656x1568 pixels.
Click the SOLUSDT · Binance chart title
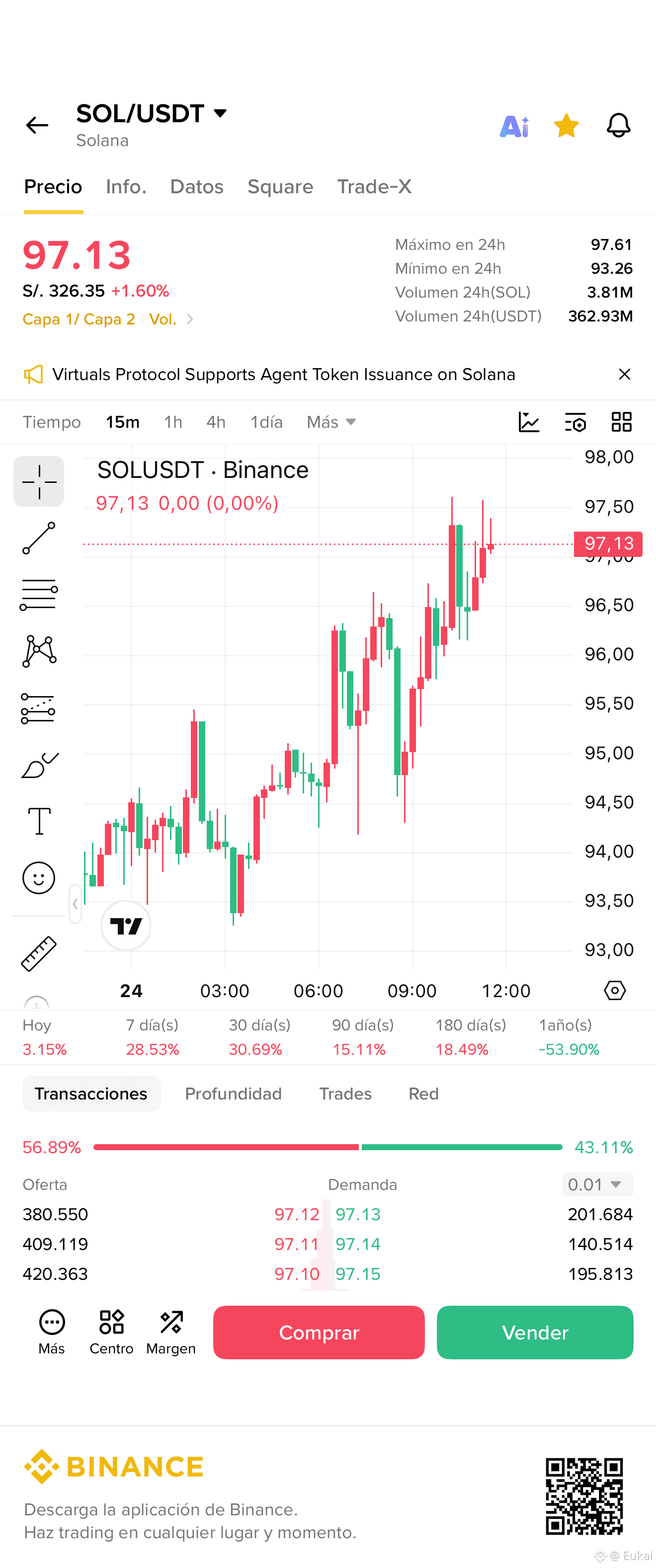(203, 470)
